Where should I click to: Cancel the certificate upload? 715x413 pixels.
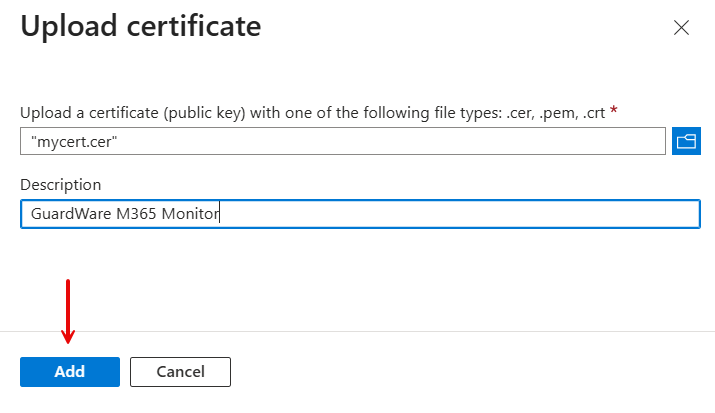[x=180, y=372]
